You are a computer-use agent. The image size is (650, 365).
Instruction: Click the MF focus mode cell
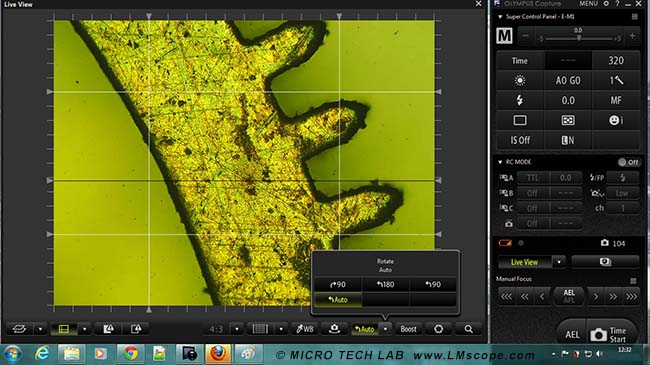click(616, 100)
